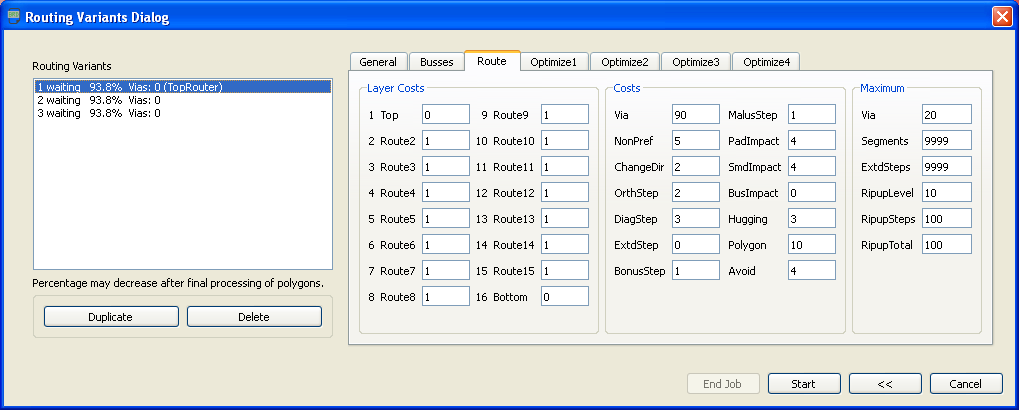Click the DiagStep cost field

pyautogui.click(x=696, y=219)
